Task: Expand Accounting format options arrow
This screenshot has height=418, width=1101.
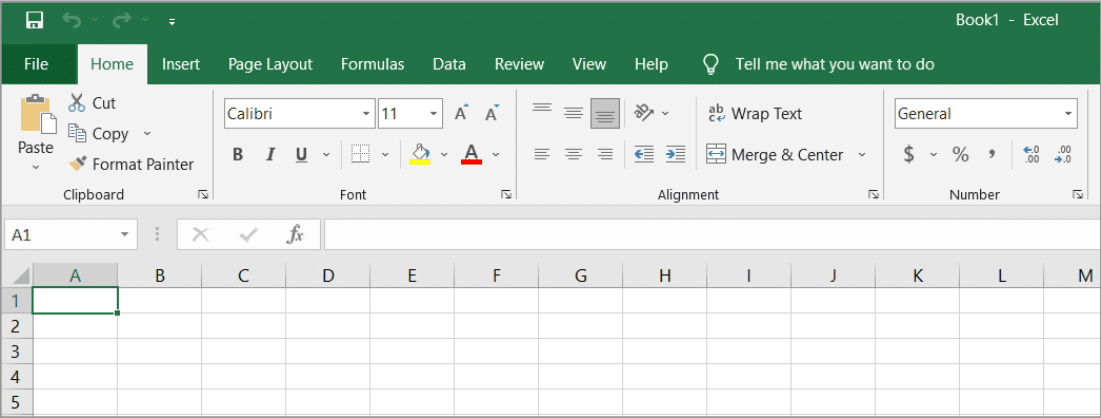Action: pyautogui.click(x=933, y=155)
